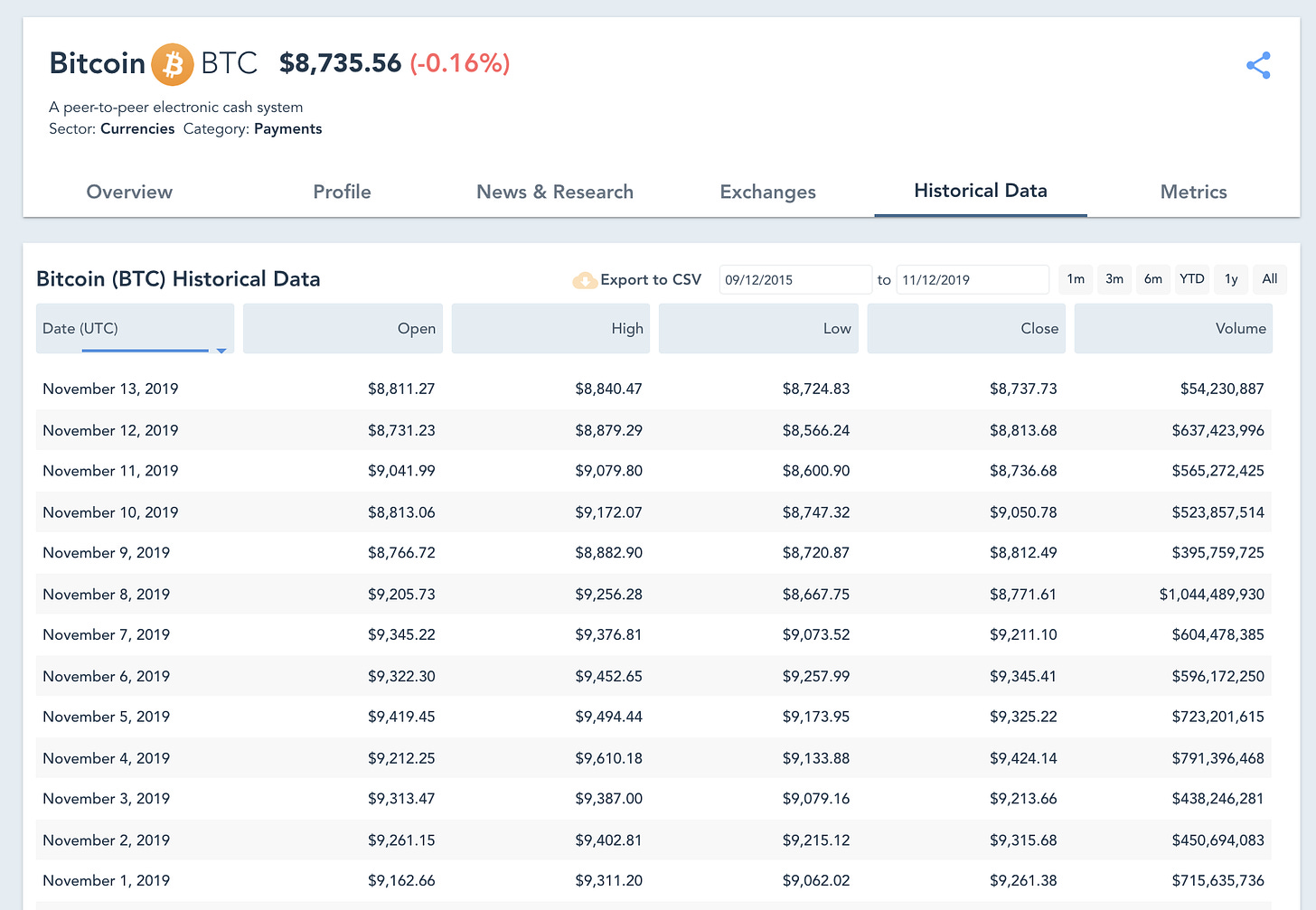Image resolution: width=1316 pixels, height=910 pixels.
Task: Select the November 1, 2019 date cell
Action: [x=107, y=880]
